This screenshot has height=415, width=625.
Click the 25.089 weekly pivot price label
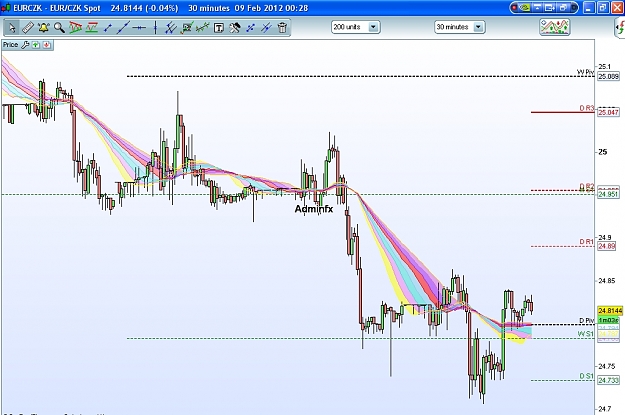608,76
